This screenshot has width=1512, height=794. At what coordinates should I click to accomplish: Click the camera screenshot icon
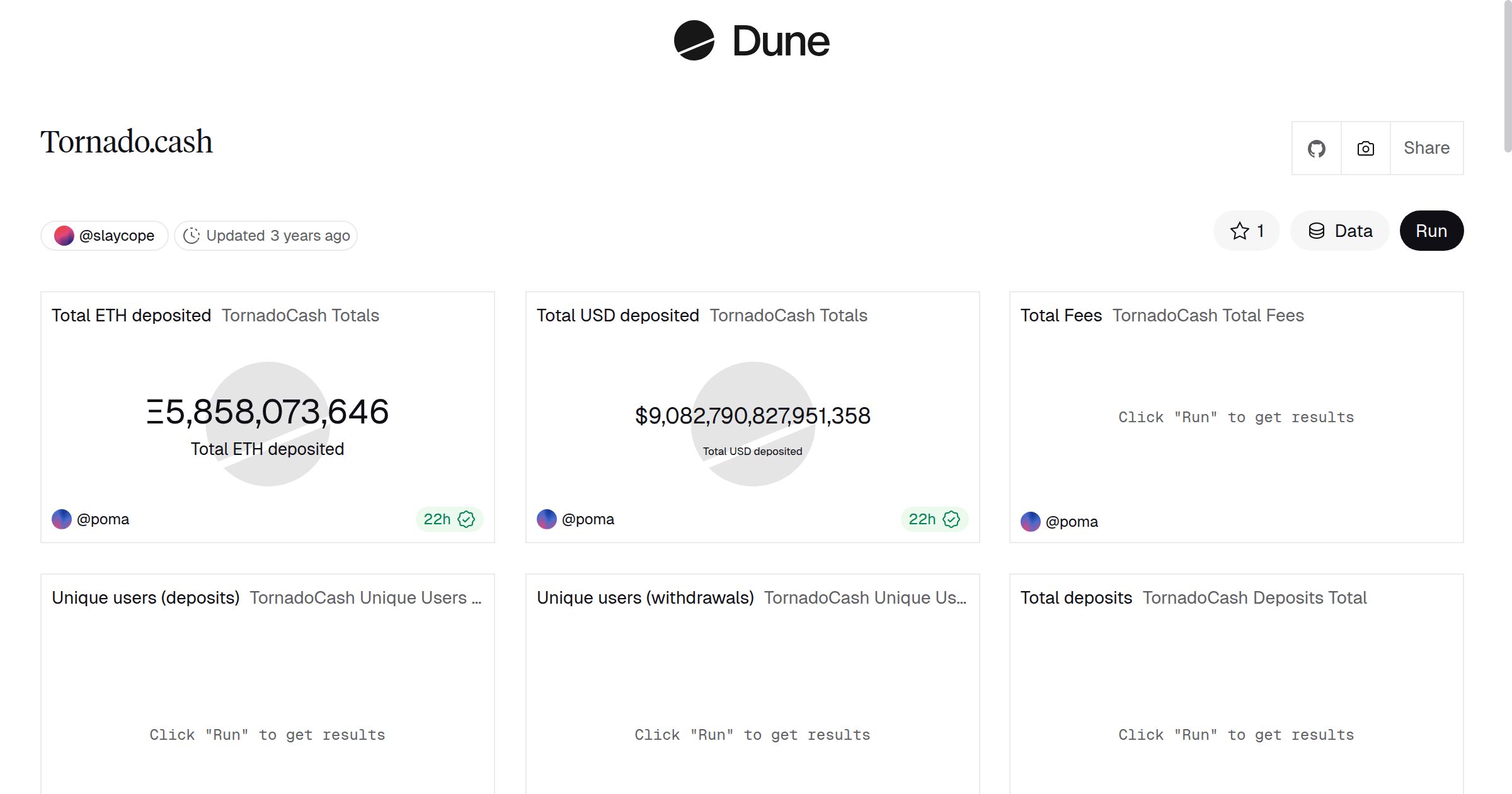pyautogui.click(x=1365, y=149)
